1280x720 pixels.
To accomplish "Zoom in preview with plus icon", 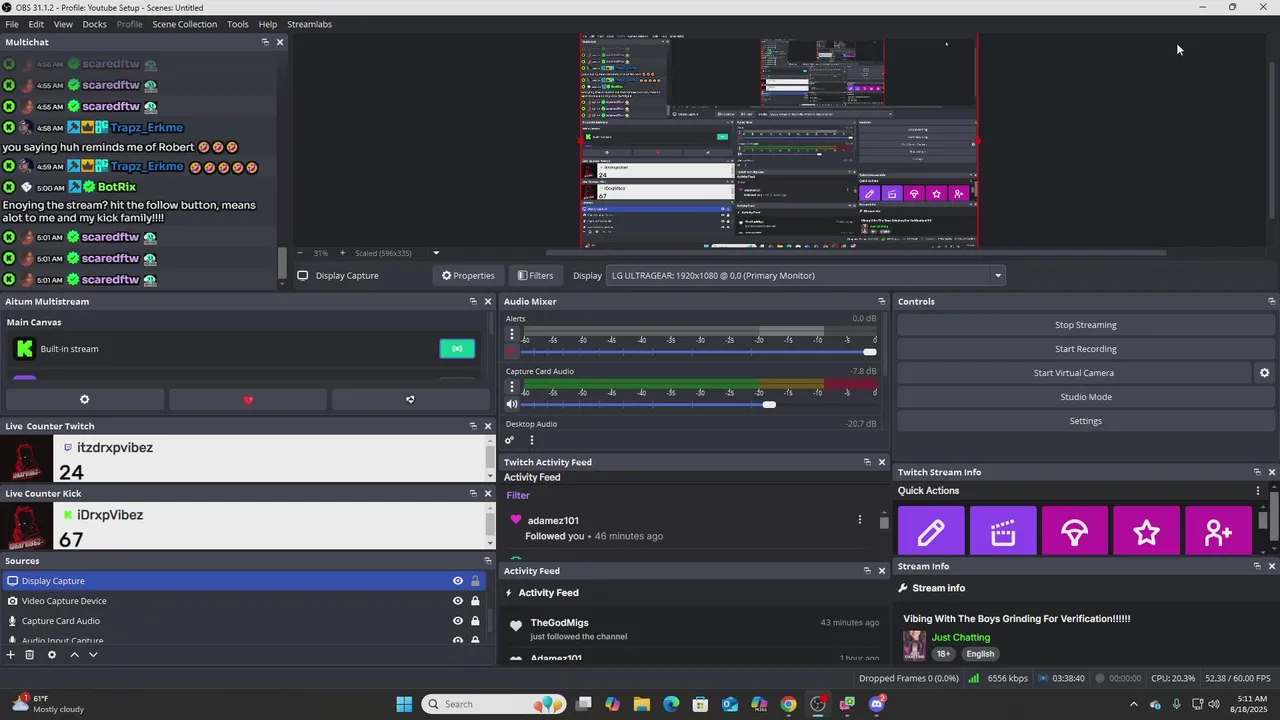I will coord(342,253).
